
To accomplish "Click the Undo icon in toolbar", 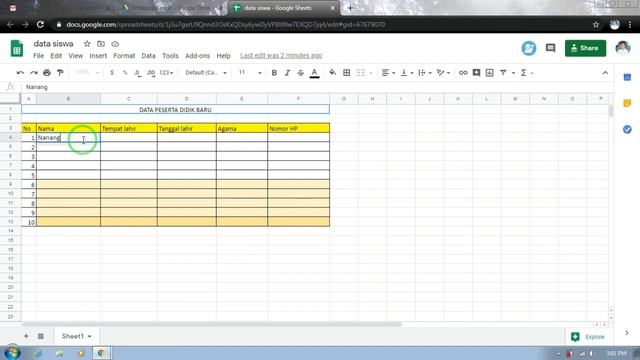I will tap(20, 73).
